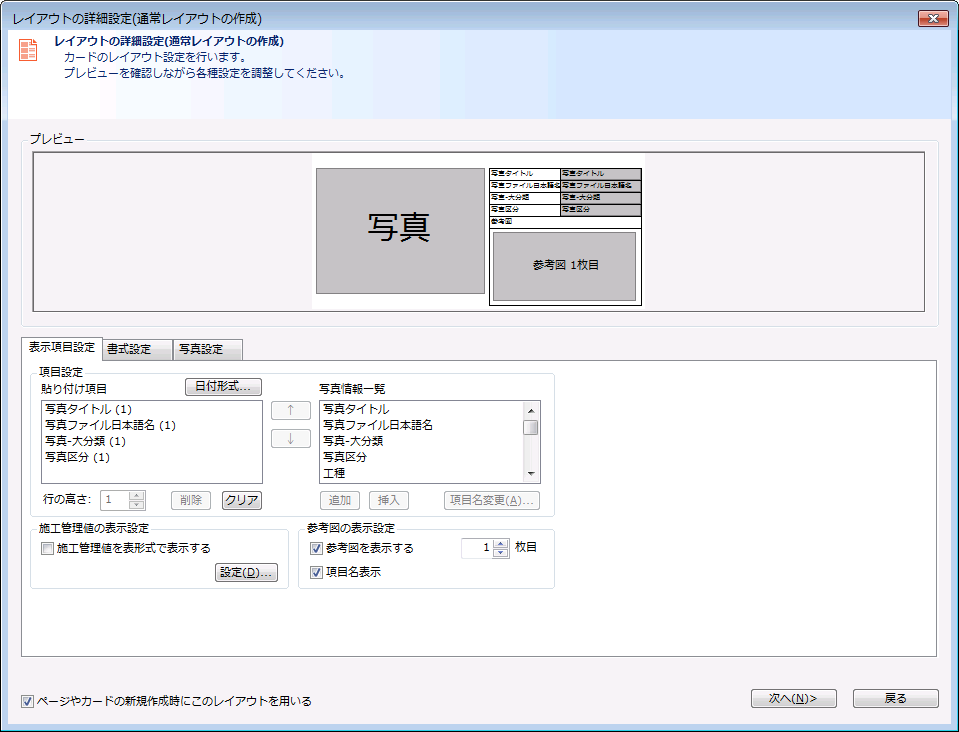The width and height of the screenshot is (959, 732).
Task: Enable 施工管理値を表形式で表示する checkbox
Action: 47,548
